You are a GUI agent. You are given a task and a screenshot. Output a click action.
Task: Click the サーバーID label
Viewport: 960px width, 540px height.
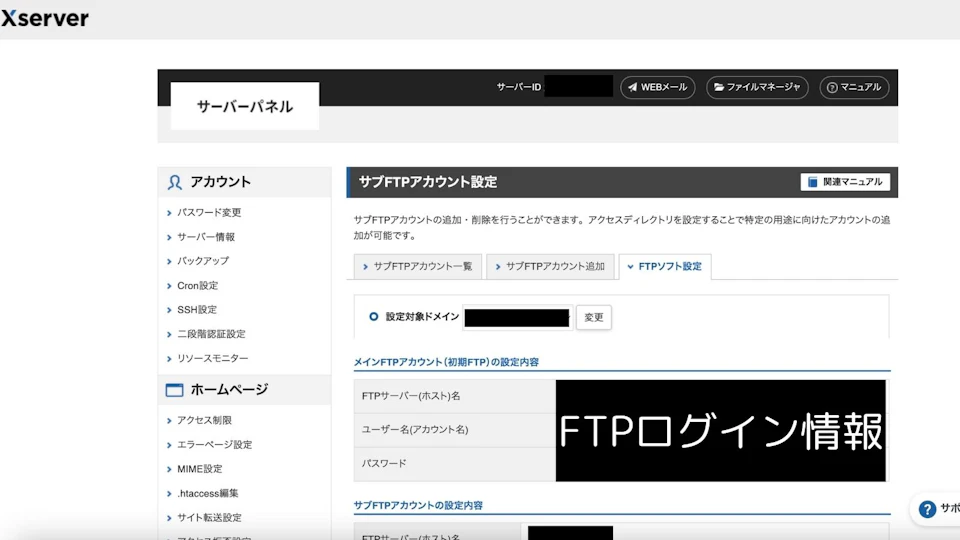pos(519,88)
